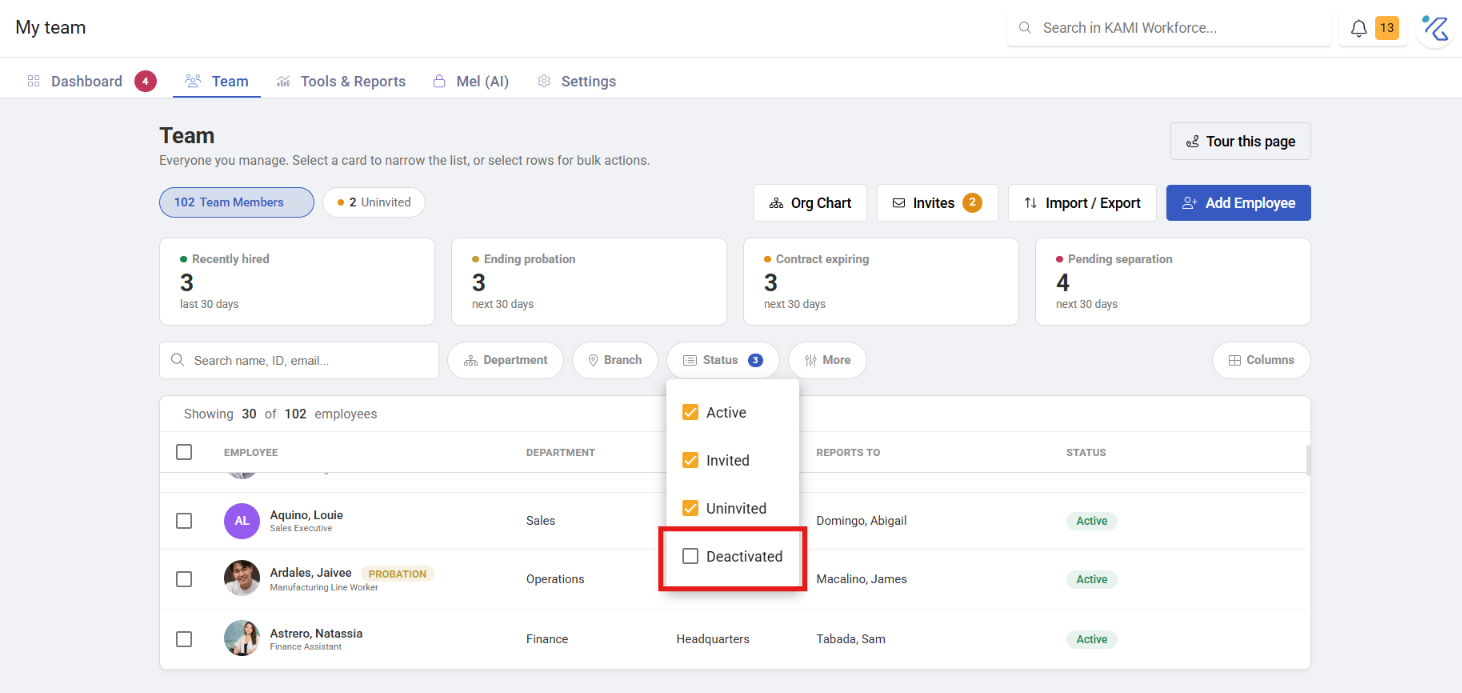The image size is (1462, 693).
Task: Open the Columns chooser
Action: point(1261,360)
